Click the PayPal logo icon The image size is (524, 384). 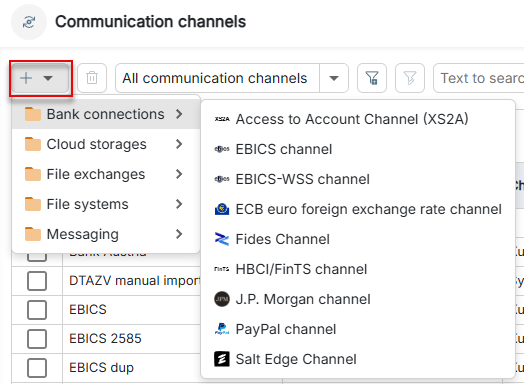point(222,329)
